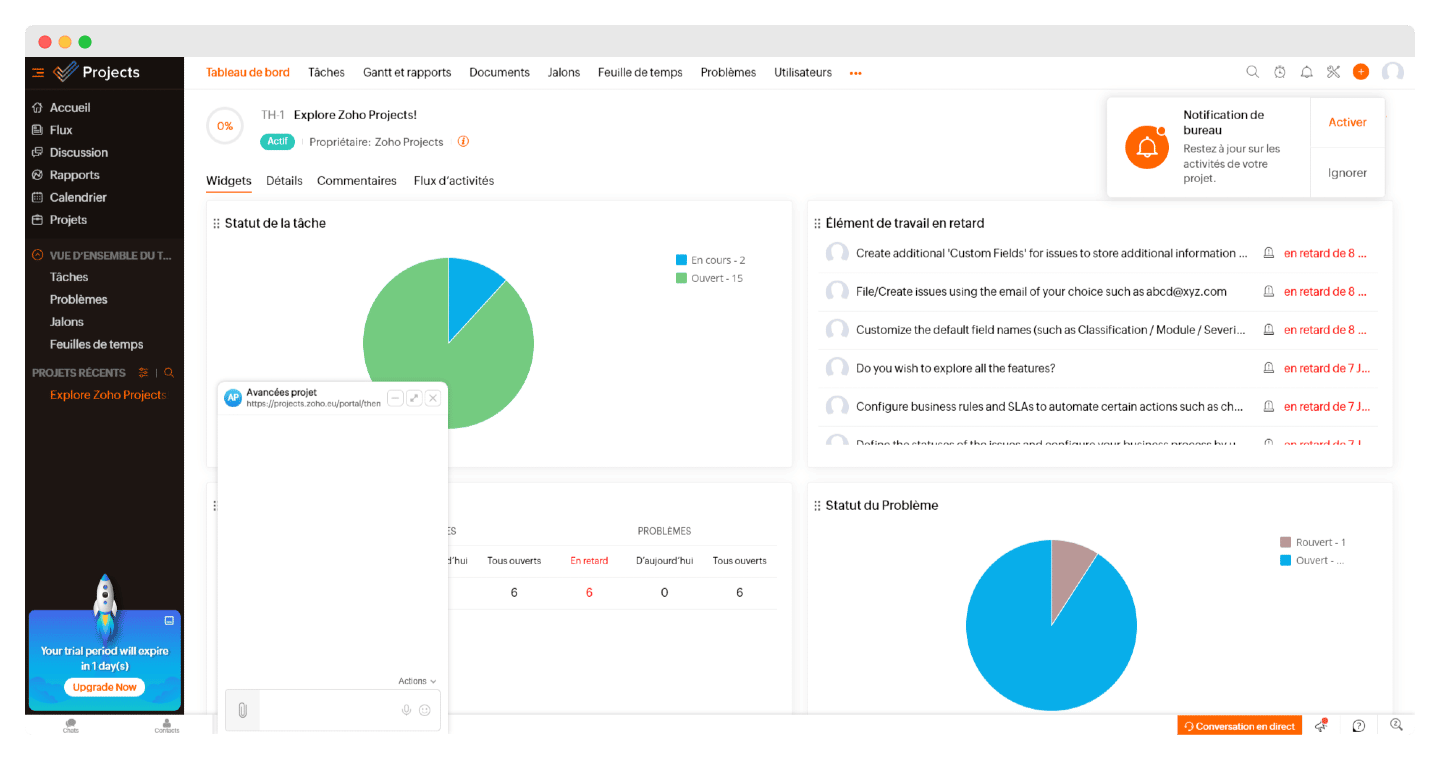Pop out the Avancées projet chat window
The width and height of the screenshot is (1440, 760).
(x=414, y=398)
